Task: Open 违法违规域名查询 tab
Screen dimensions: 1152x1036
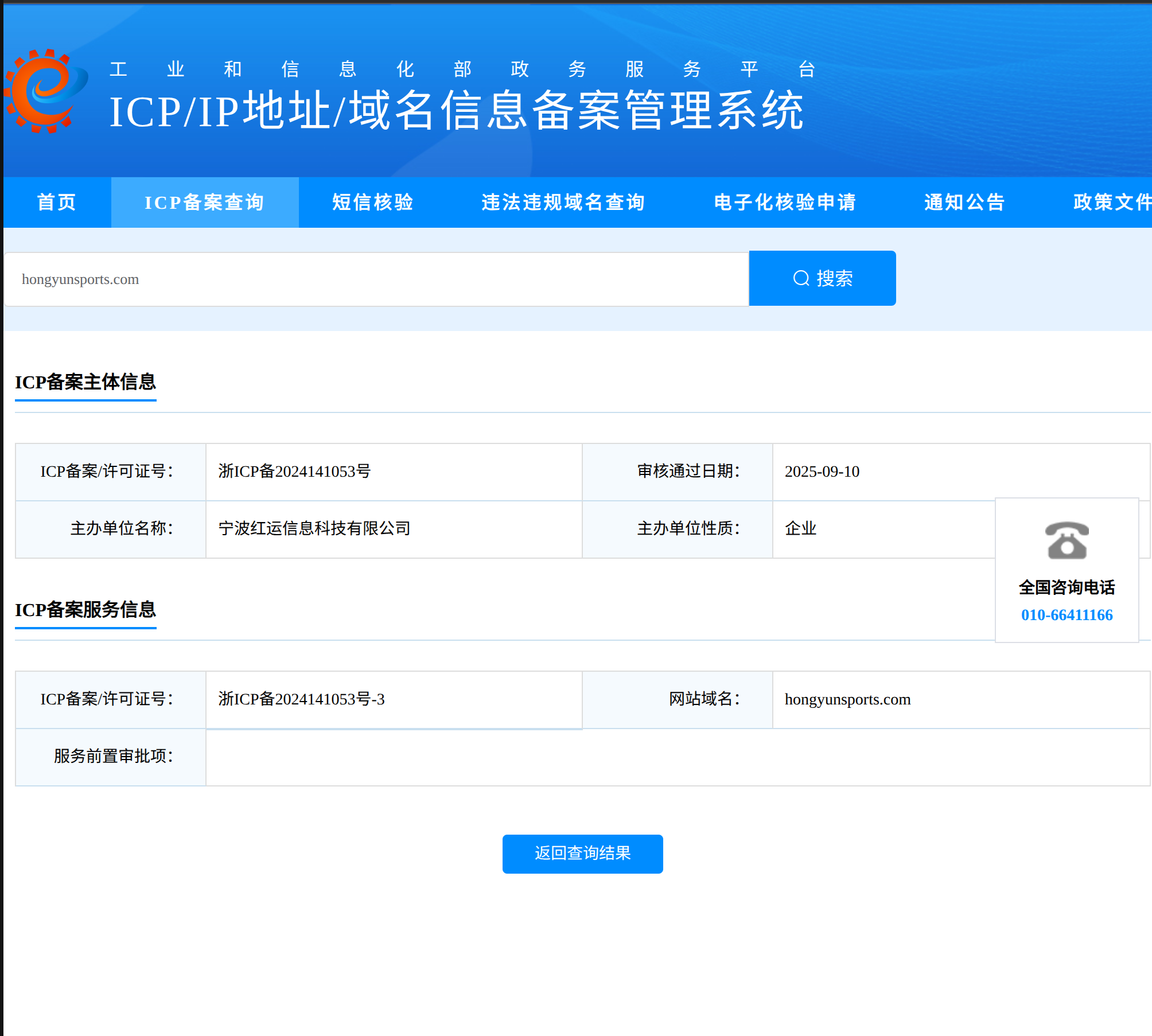Action: pos(563,202)
